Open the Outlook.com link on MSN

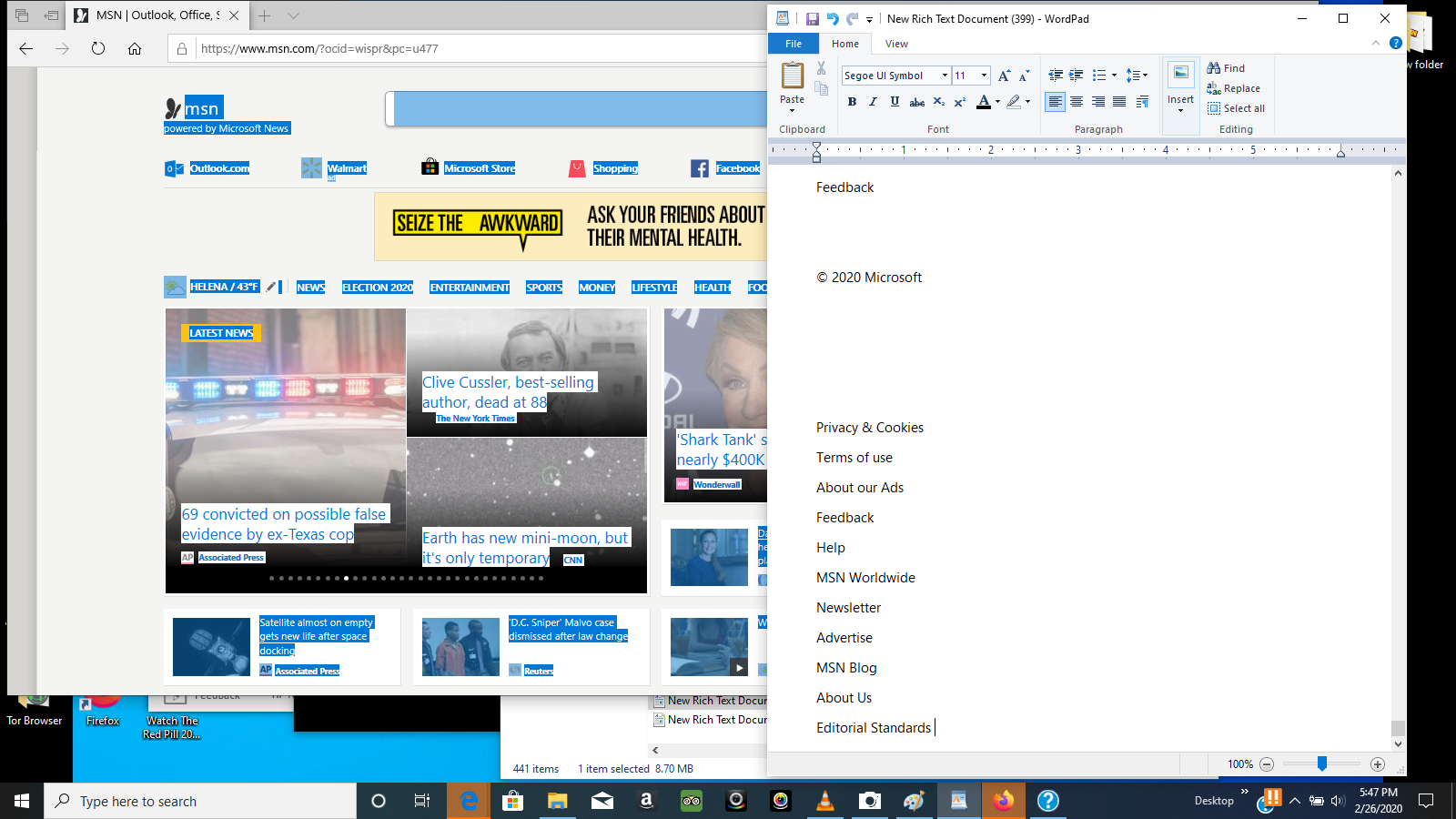pos(219,168)
